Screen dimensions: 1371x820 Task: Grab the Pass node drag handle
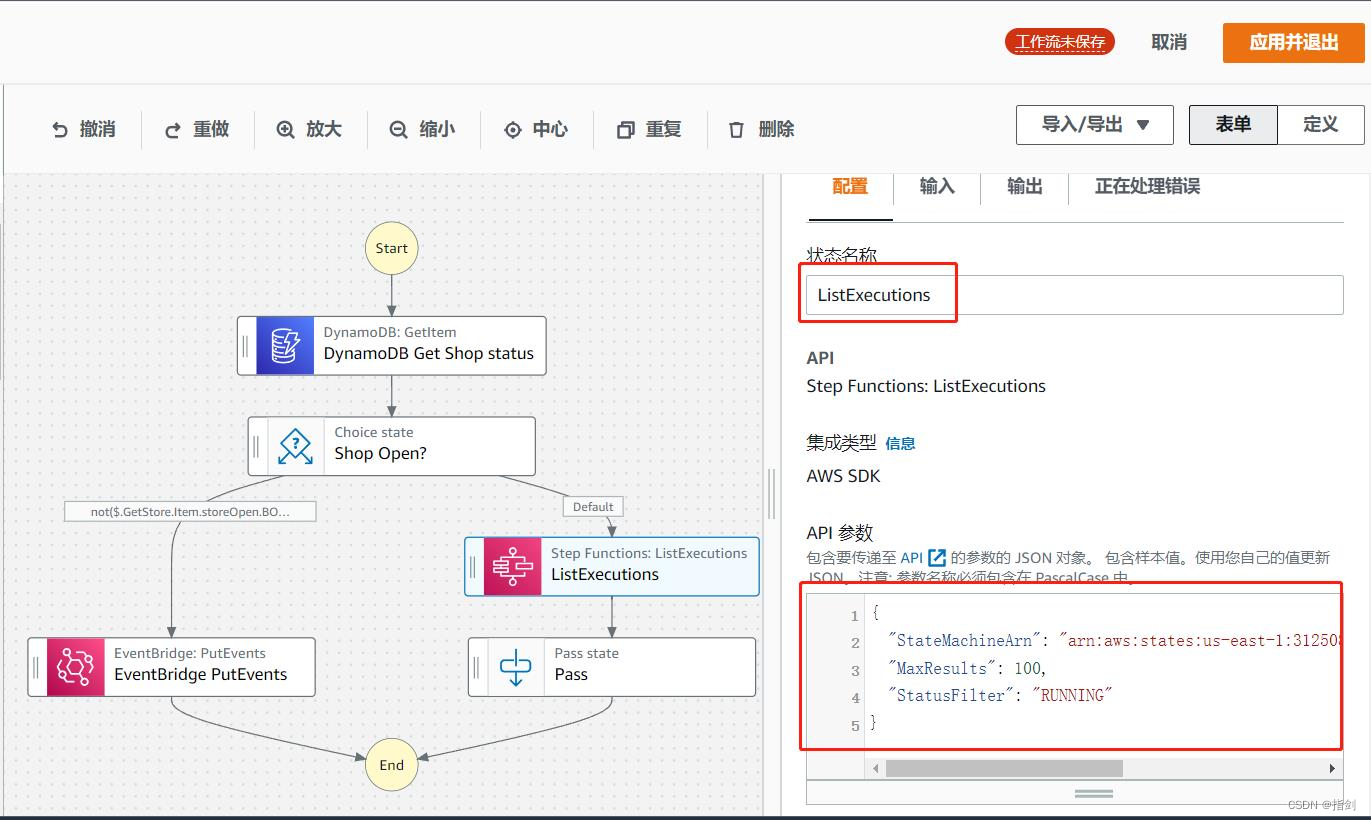pyautogui.click(x=477, y=667)
